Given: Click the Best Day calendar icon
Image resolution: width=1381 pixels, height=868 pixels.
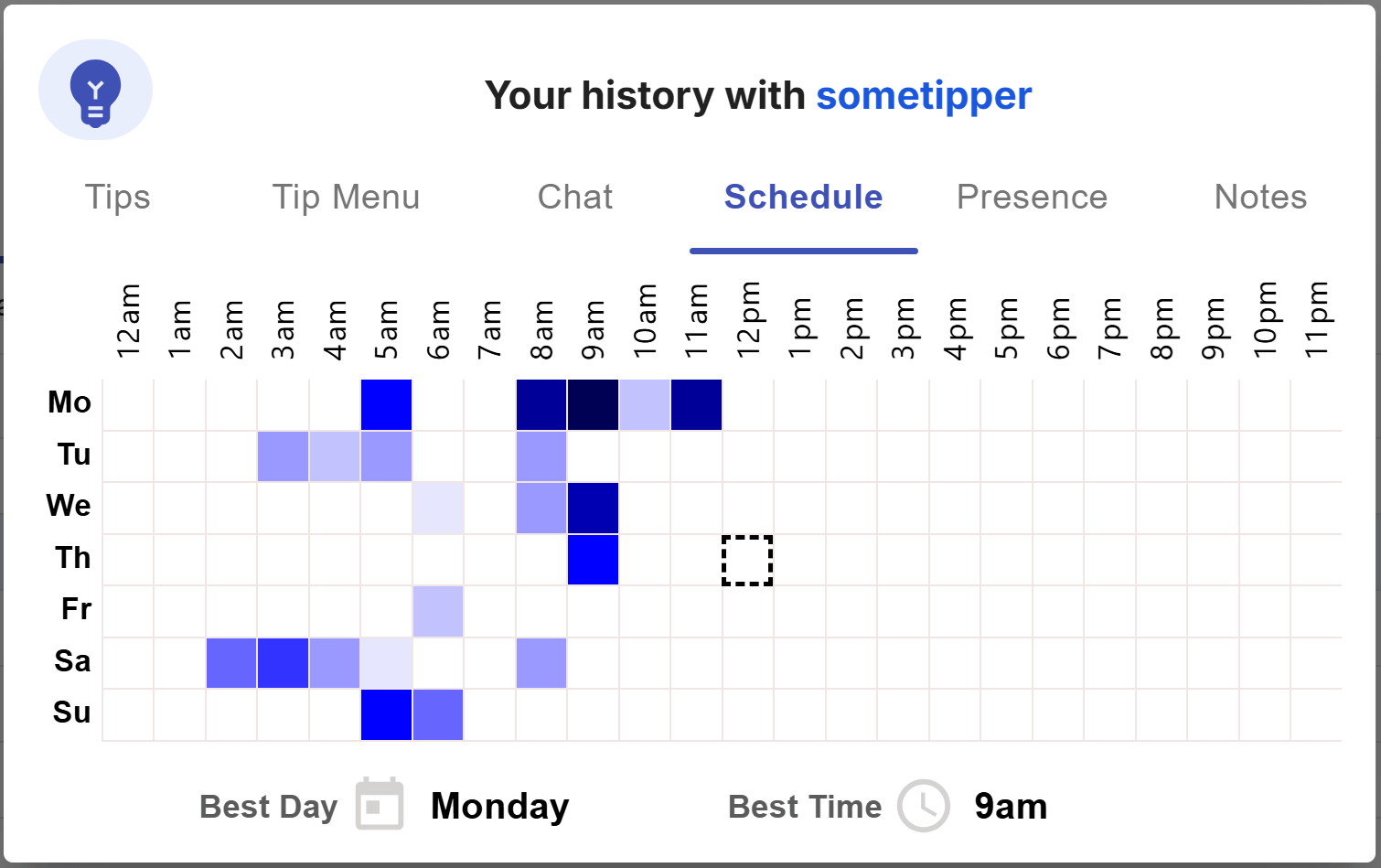Looking at the screenshot, I should pos(380,804).
